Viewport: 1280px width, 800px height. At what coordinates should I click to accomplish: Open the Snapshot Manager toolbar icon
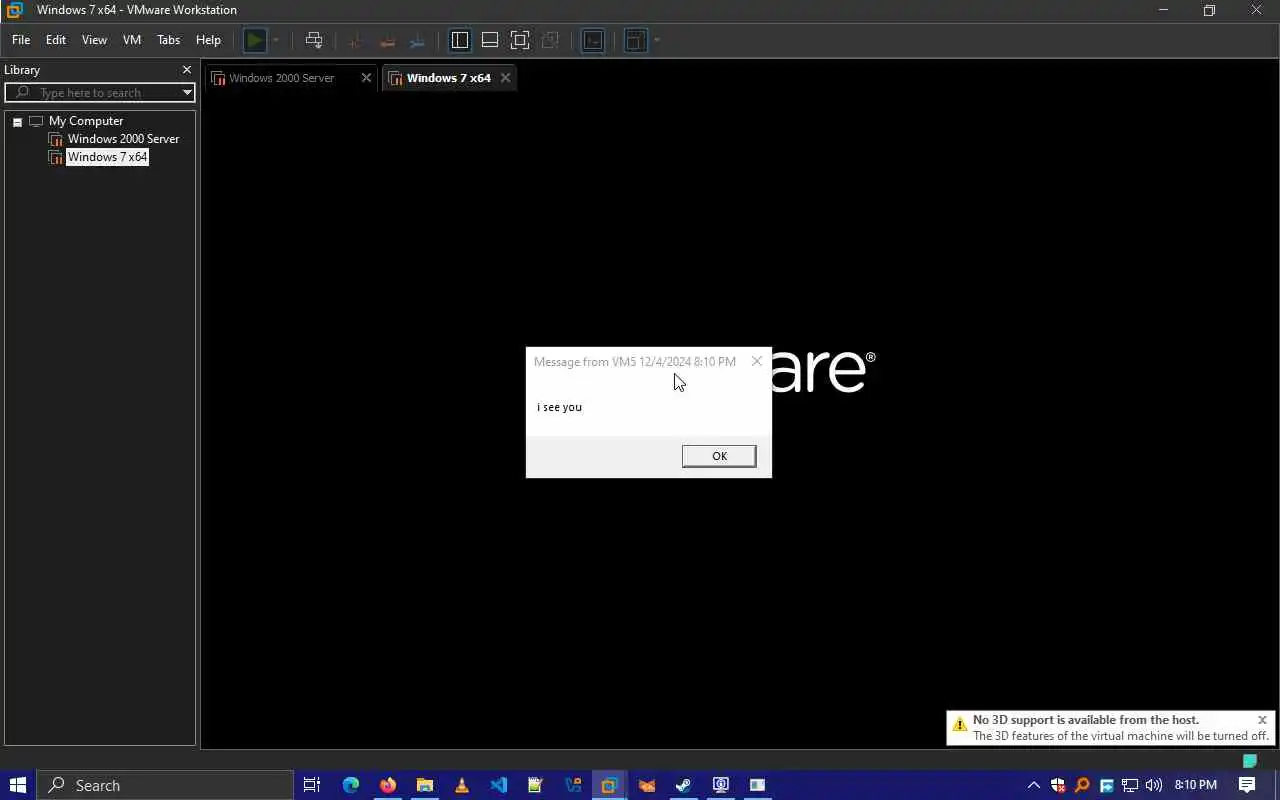(x=418, y=40)
